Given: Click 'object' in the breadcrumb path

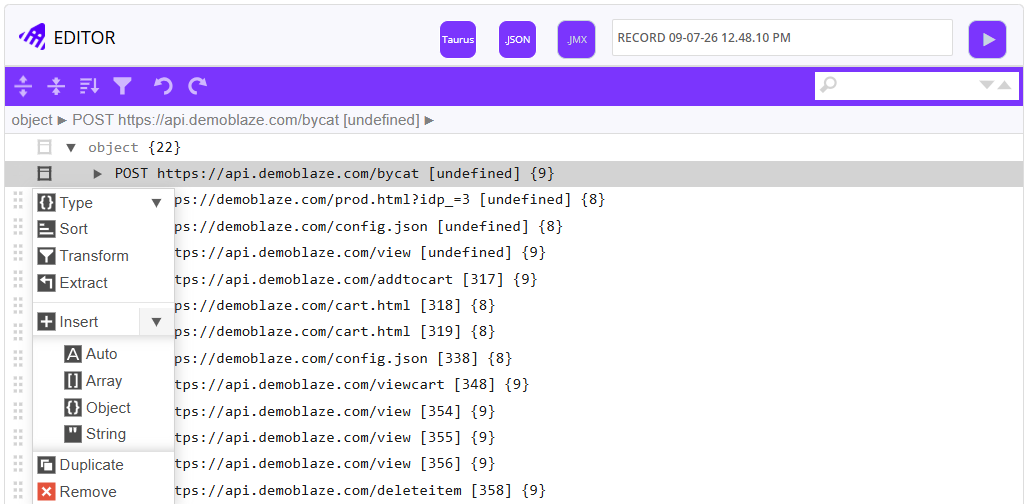Looking at the screenshot, I should click(x=31, y=120).
